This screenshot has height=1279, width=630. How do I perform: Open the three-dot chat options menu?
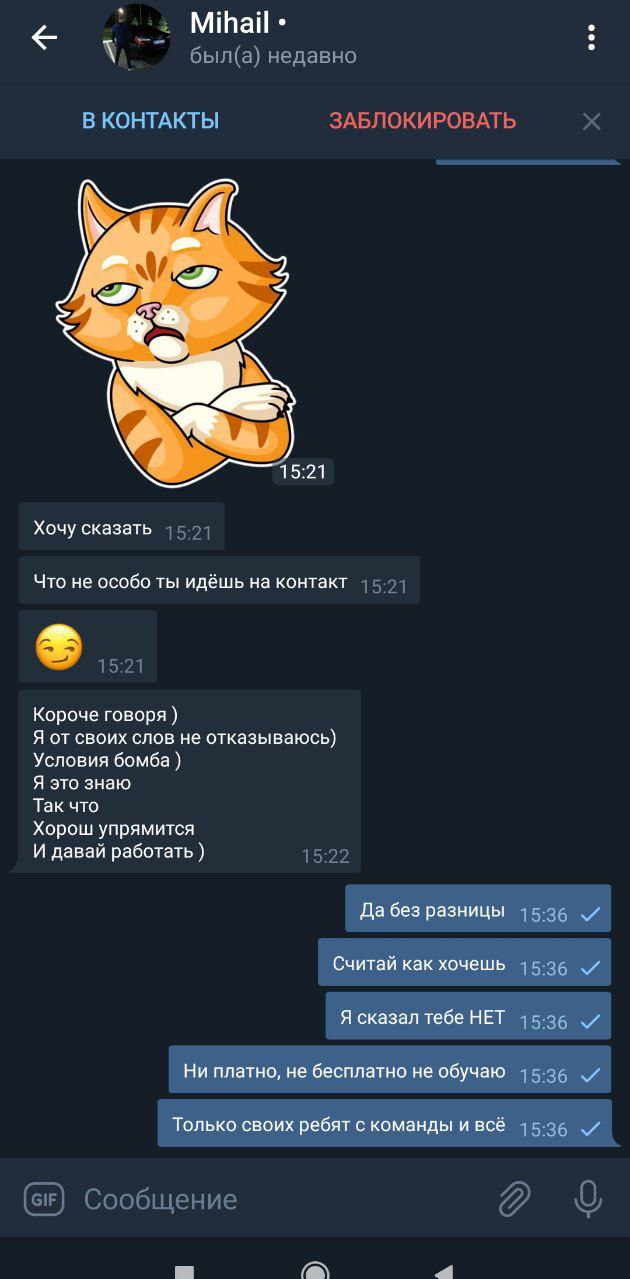click(x=592, y=38)
